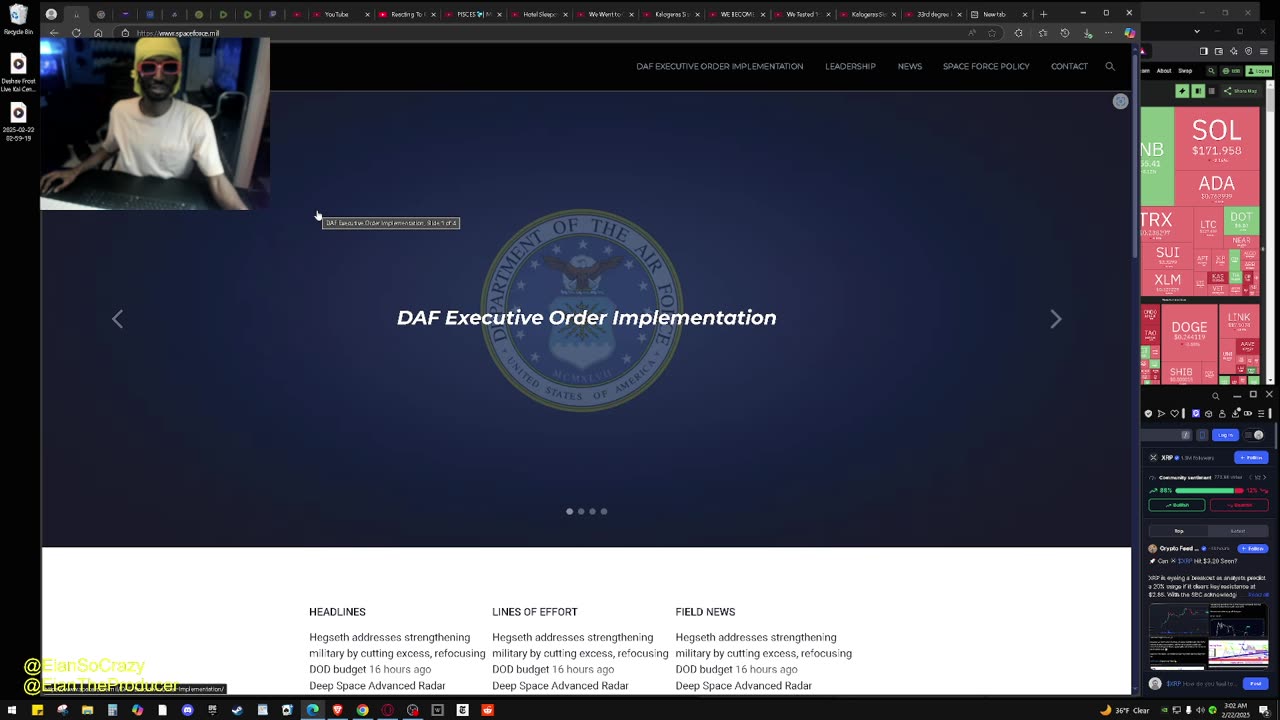Switch to the New tab browser tab
Image resolution: width=1280 pixels, height=720 pixels.
click(1000, 14)
